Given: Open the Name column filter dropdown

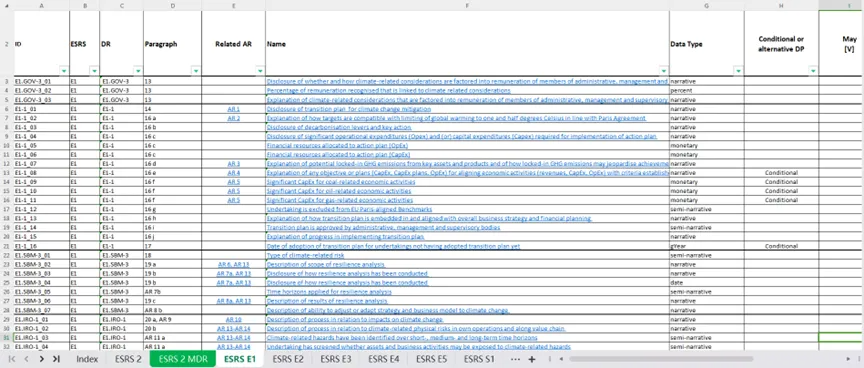Looking at the screenshot, I should pos(663,71).
